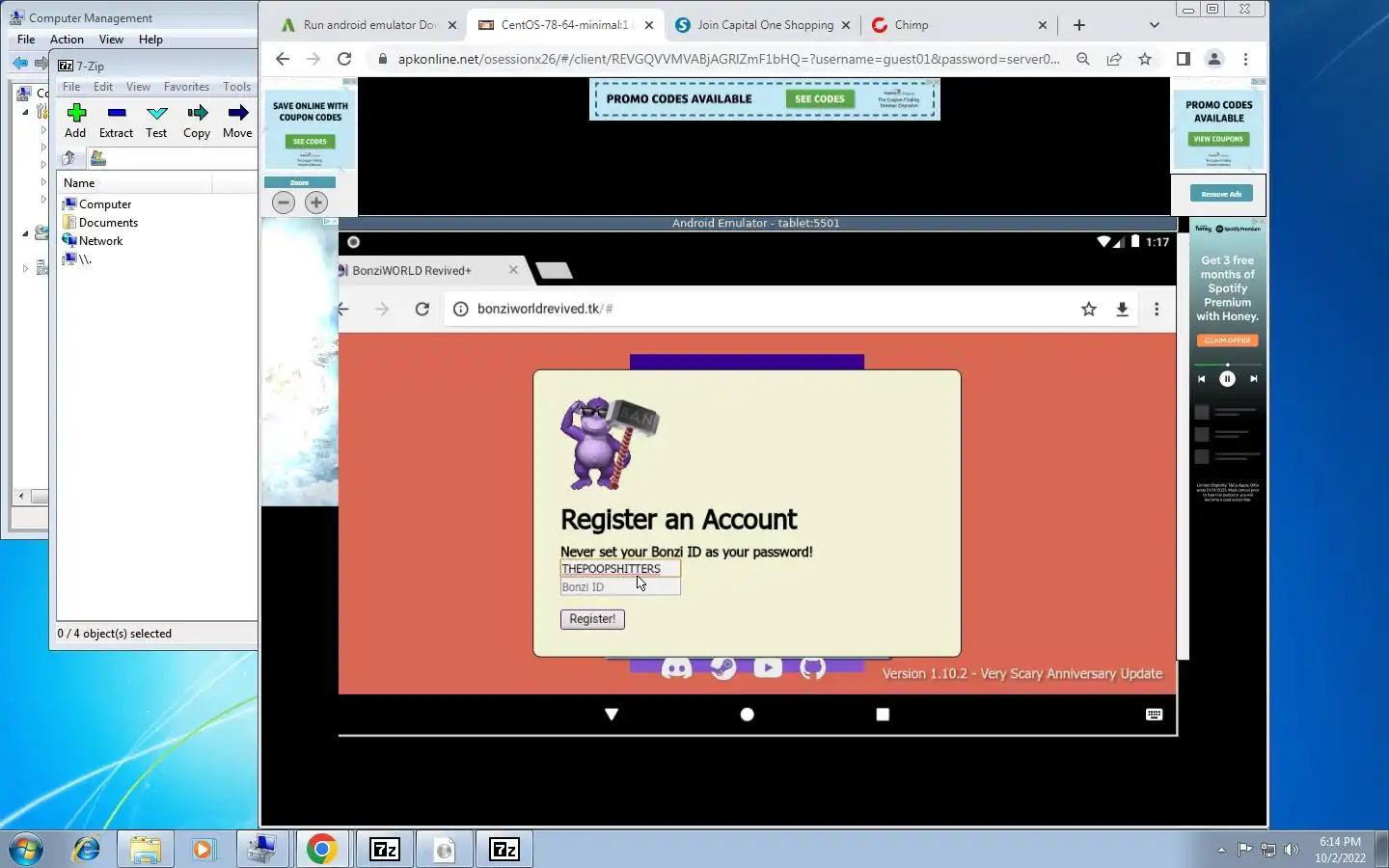The height and width of the screenshot is (868, 1389).
Task: Click the Register! button
Action: 592,619
